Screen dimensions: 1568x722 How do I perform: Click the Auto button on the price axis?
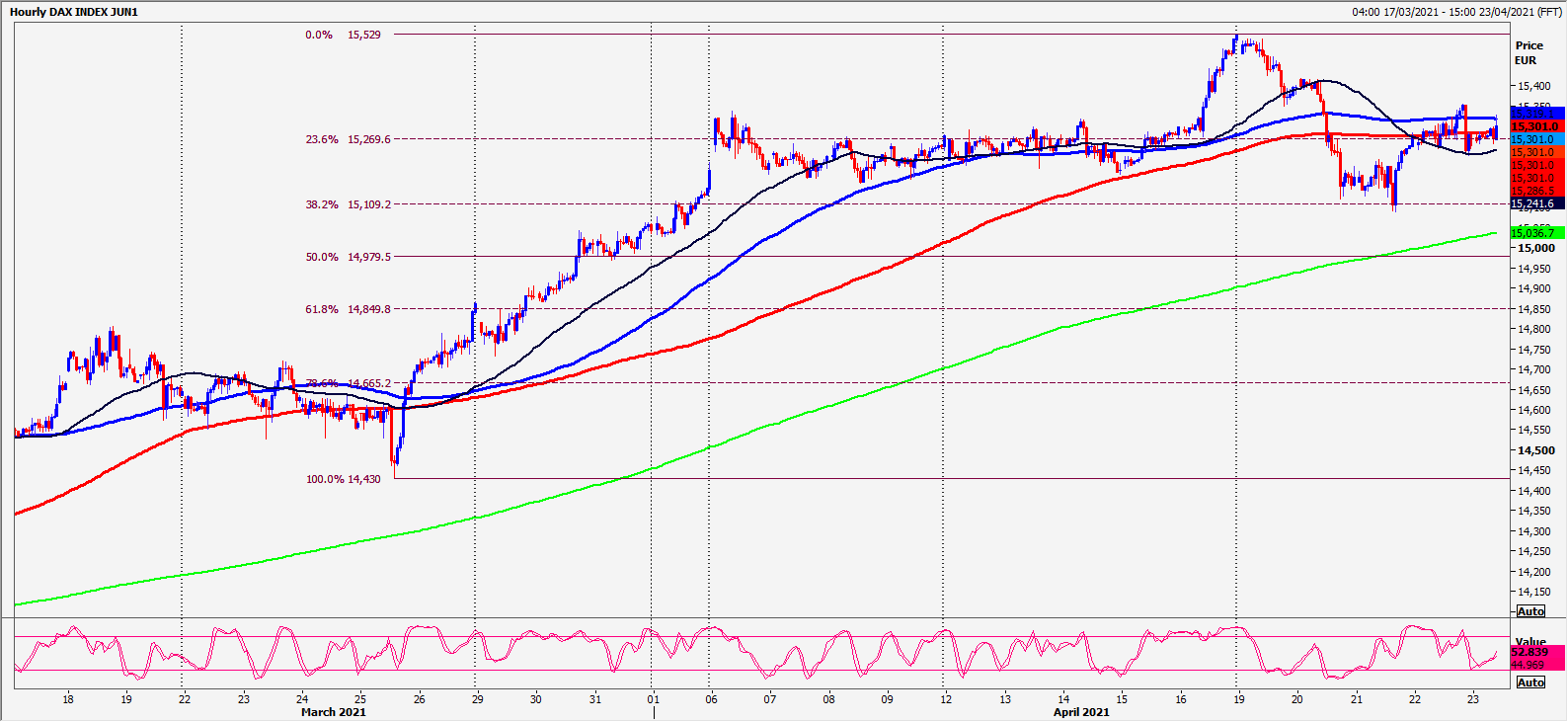click(x=1530, y=611)
